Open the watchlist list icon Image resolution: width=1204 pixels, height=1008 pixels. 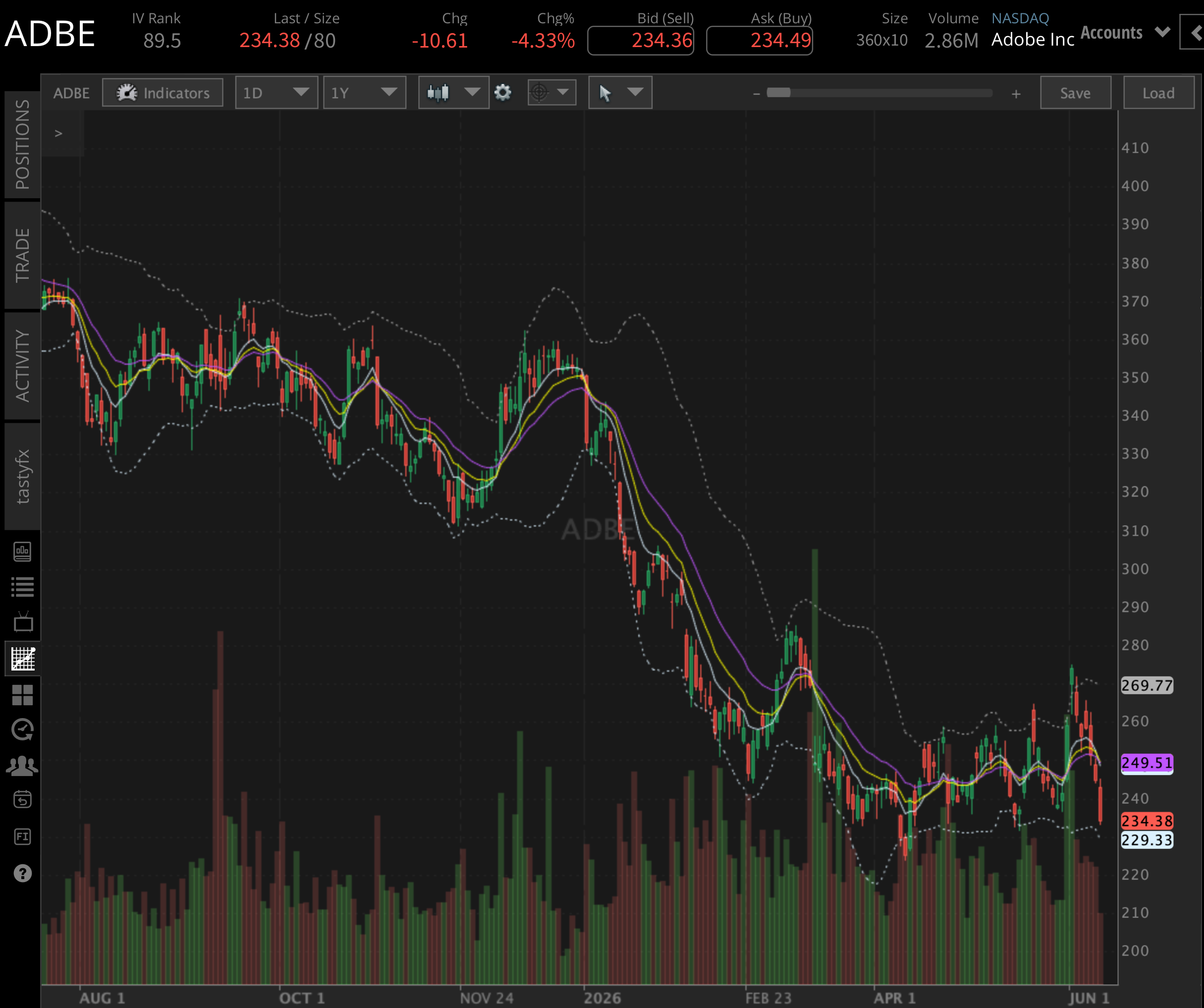click(22, 587)
